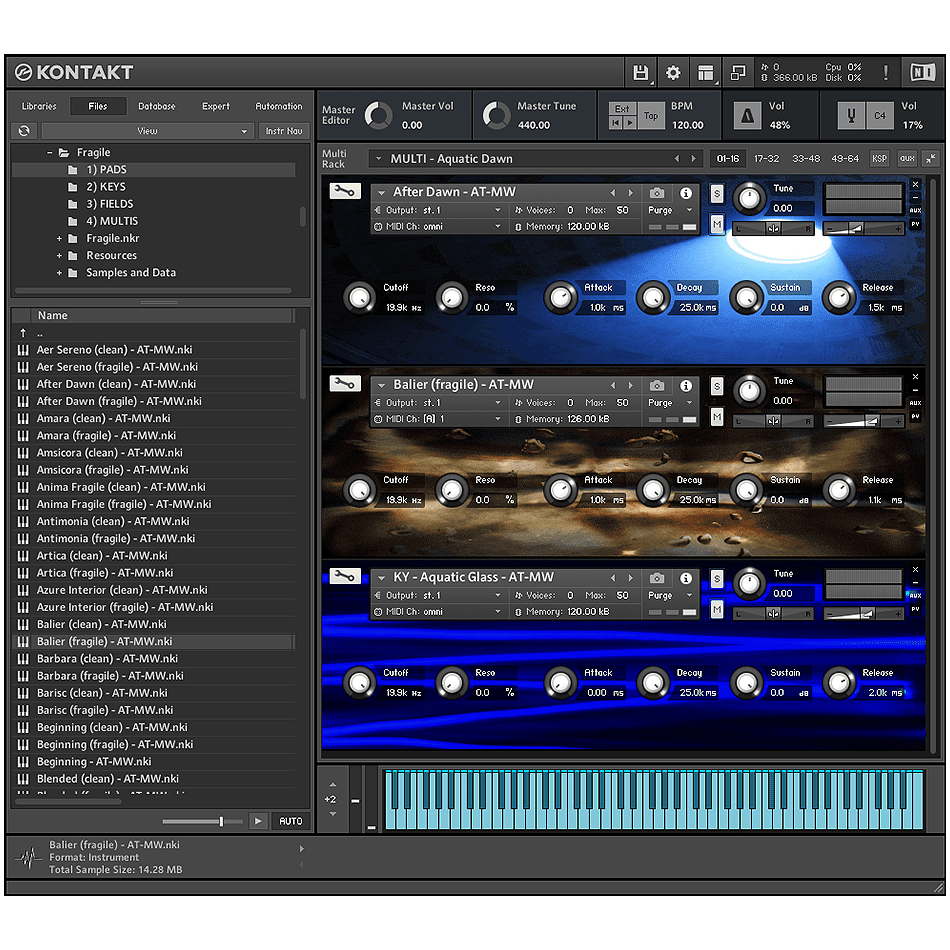The height and width of the screenshot is (950, 950).
Task: Mute the Balier (fragile) instrument
Action: pyautogui.click(x=717, y=417)
